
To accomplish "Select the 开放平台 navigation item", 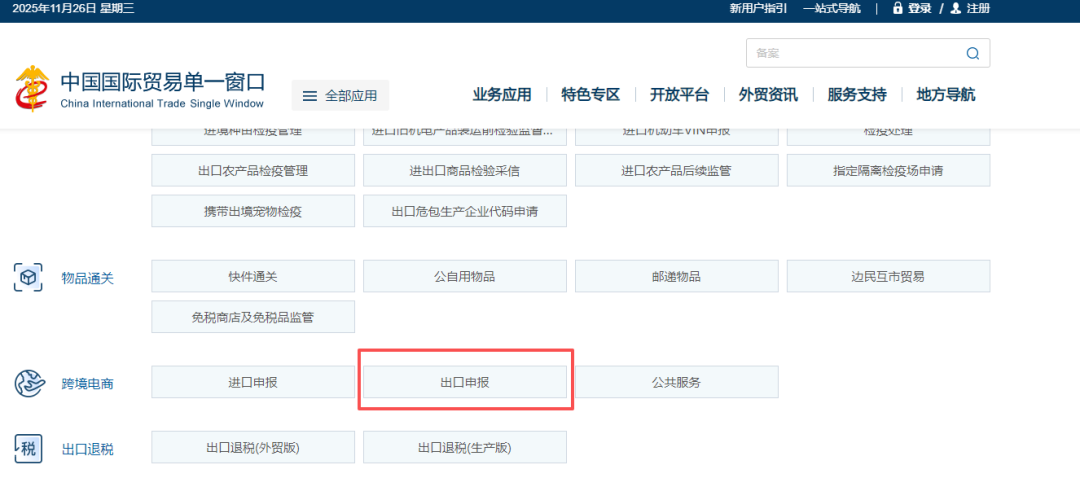I will [x=679, y=95].
